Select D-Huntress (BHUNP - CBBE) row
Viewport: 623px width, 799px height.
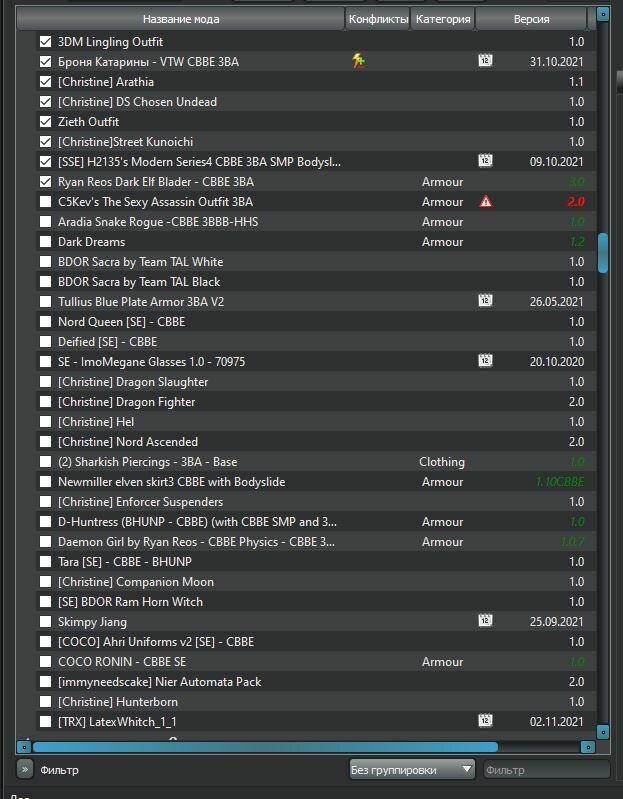point(316,521)
